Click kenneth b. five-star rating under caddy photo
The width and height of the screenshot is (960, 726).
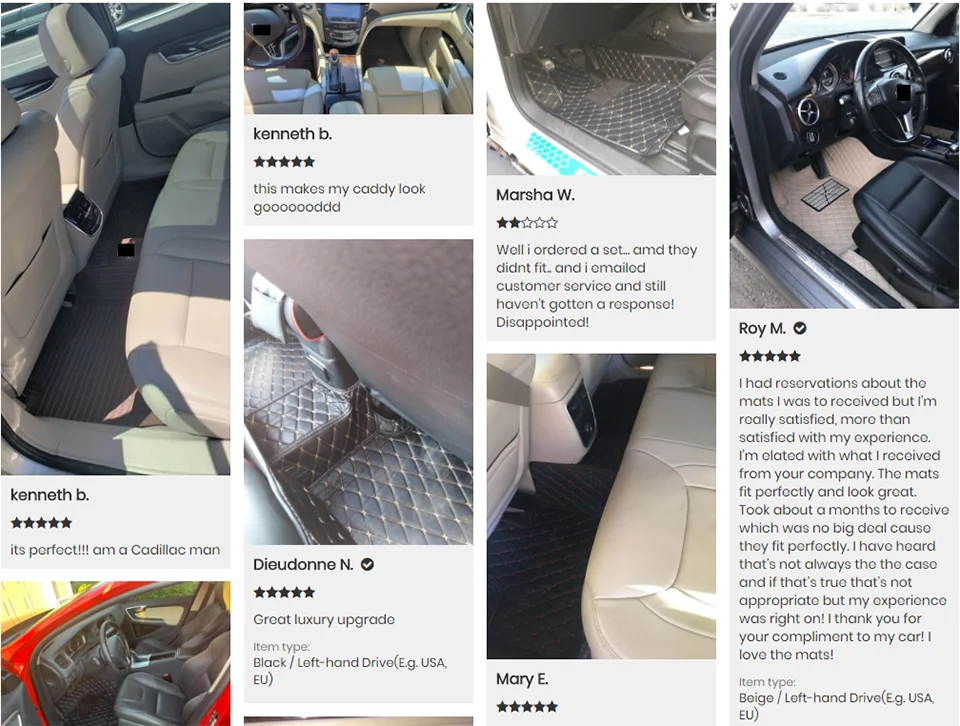(284, 162)
